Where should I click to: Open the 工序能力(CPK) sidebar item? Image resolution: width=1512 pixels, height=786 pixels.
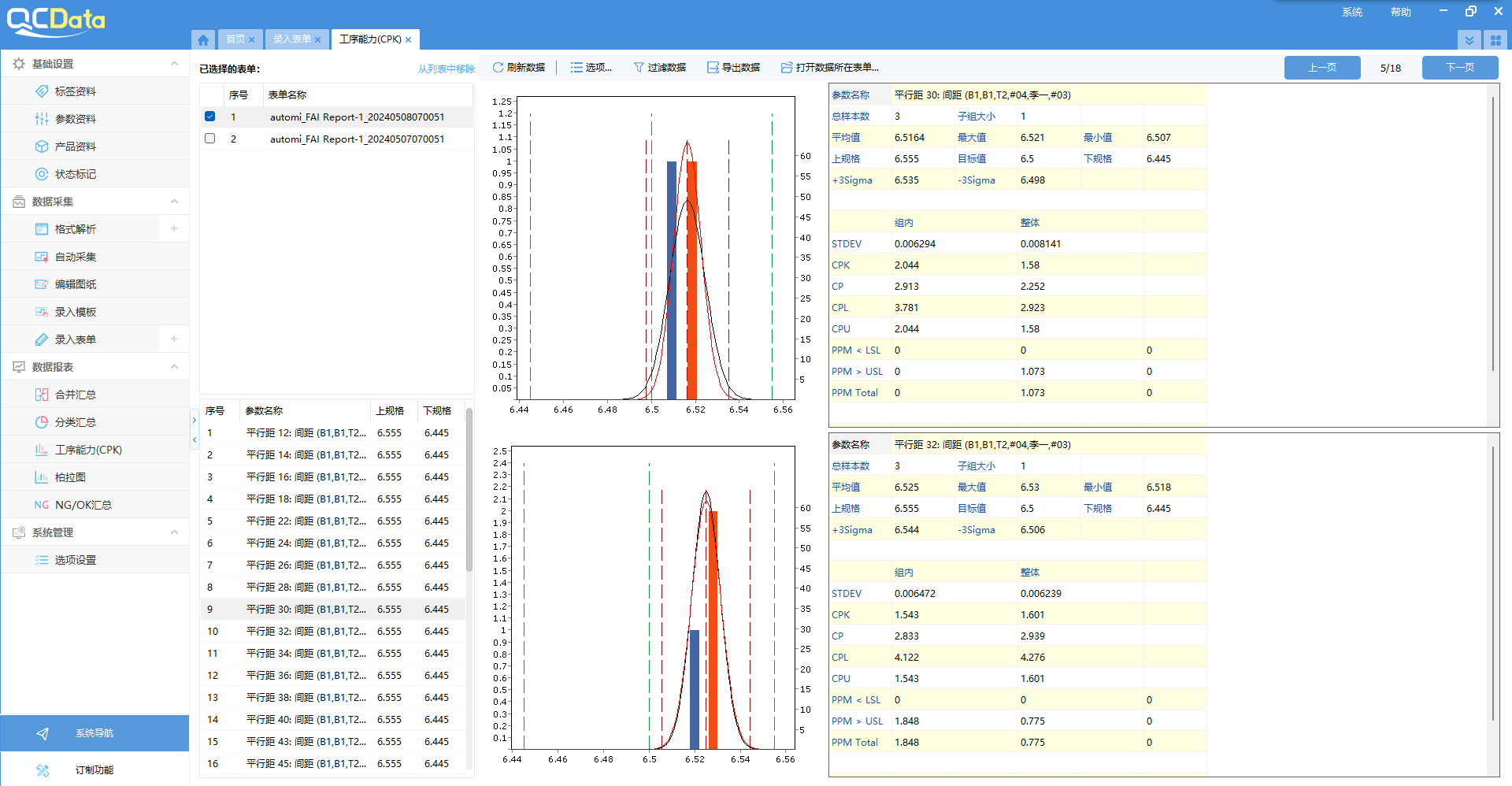[88, 450]
